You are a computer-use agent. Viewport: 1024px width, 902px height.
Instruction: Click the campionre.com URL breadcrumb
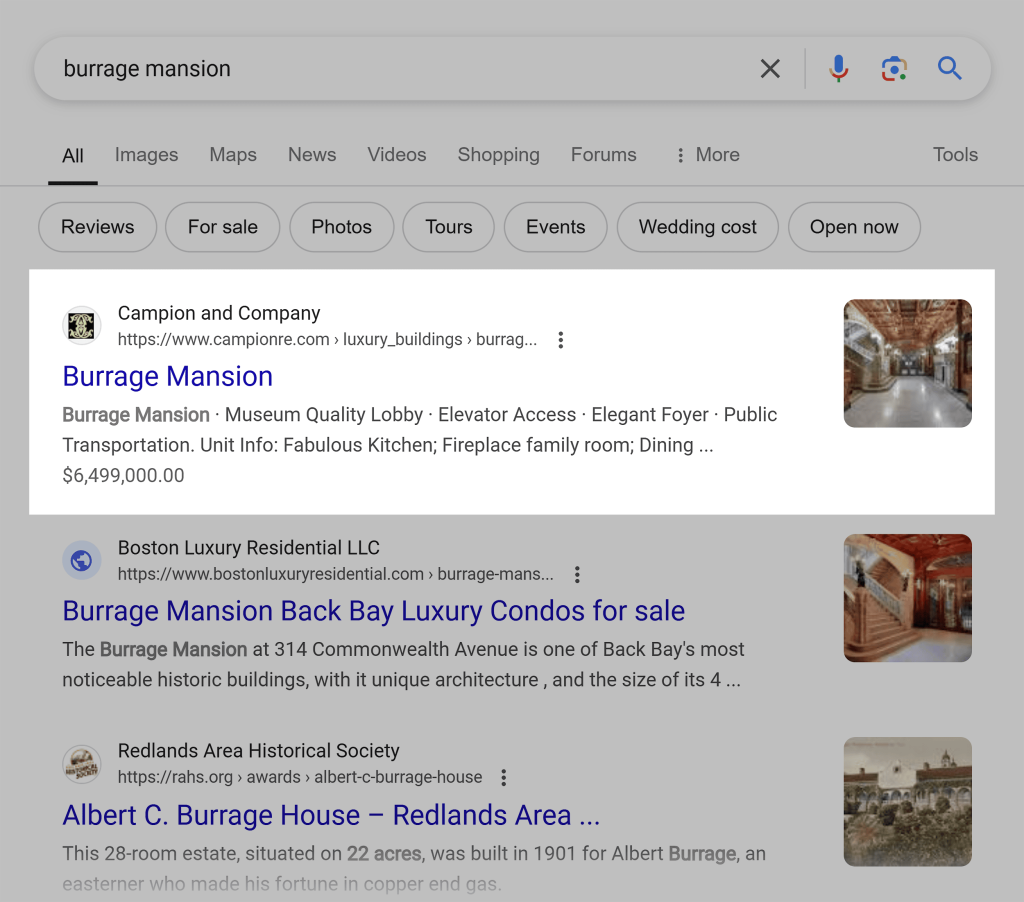[x=327, y=340]
